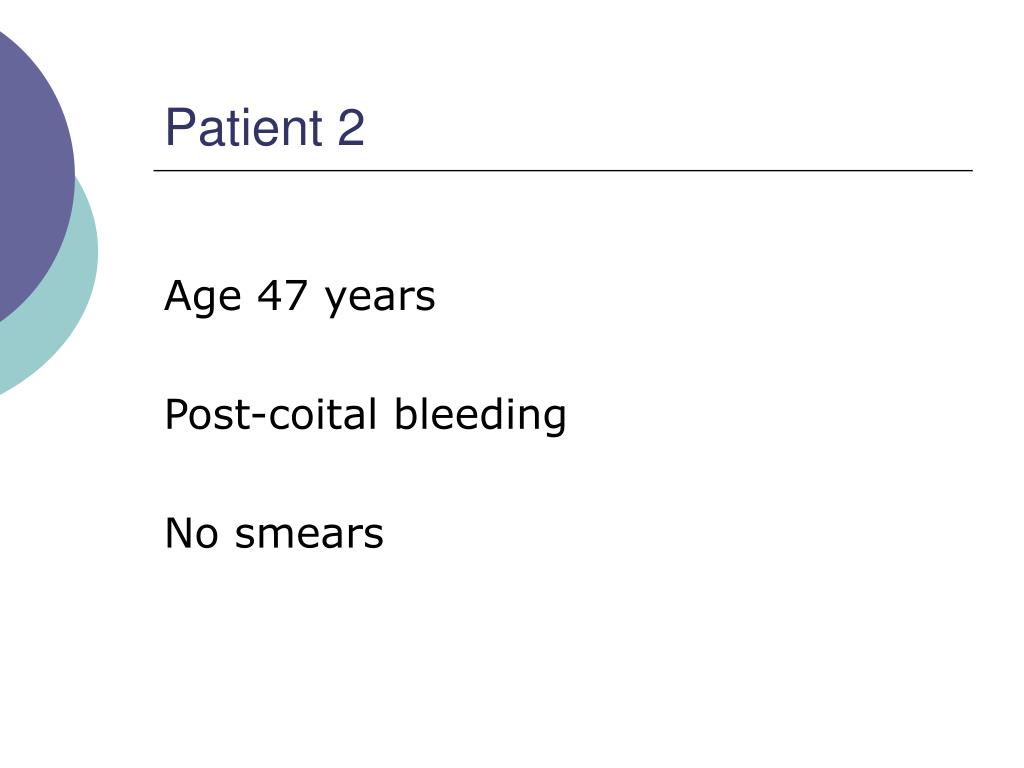This screenshot has height=768, width=1024.
Task: Select the "Age 47 years" text line
Action: coord(300,297)
